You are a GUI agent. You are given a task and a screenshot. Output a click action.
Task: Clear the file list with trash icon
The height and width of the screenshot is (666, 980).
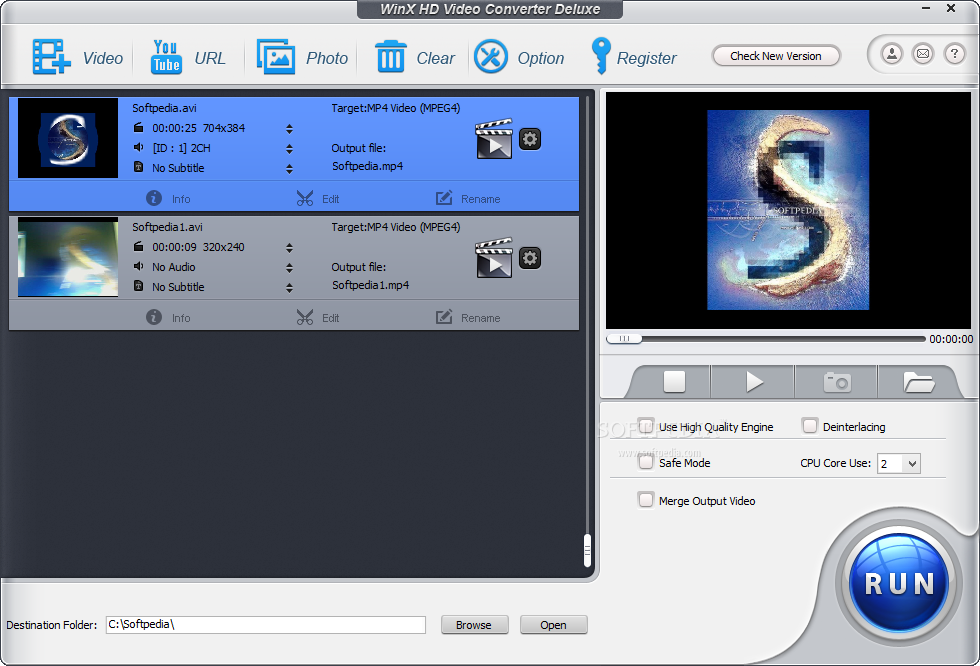pos(391,56)
